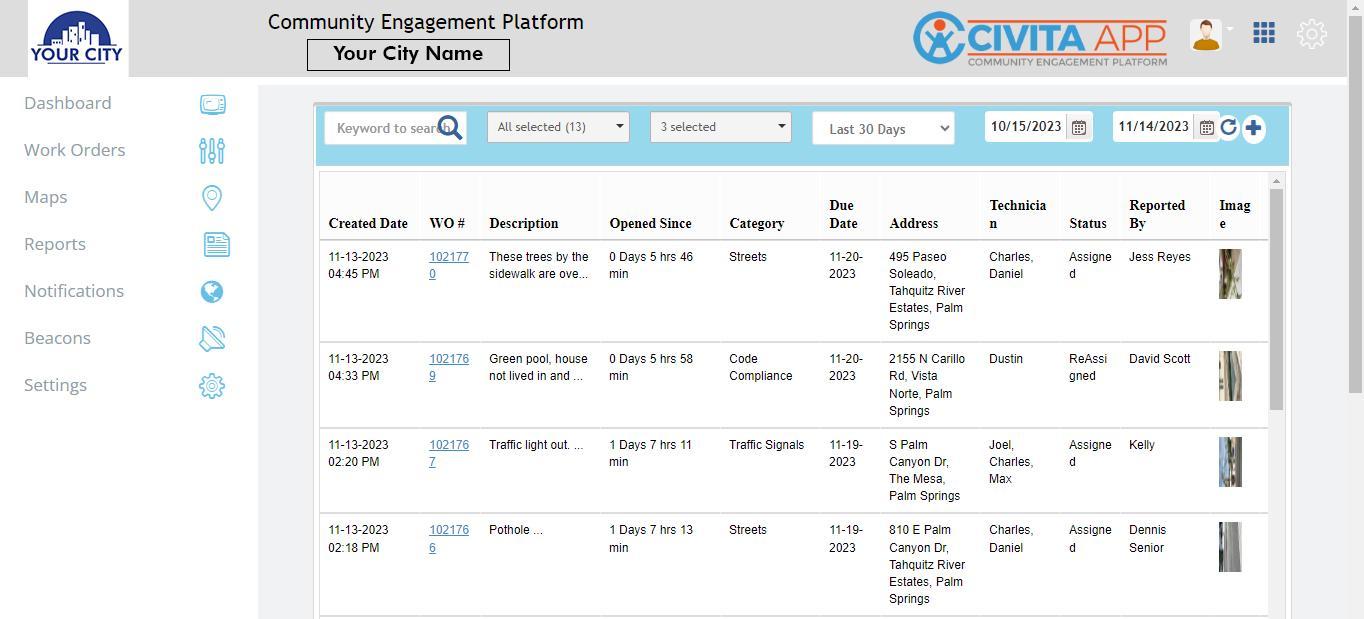Click 'Dustin' technician cell
The width and height of the screenshot is (1364, 619).
click(x=1006, y=359)
